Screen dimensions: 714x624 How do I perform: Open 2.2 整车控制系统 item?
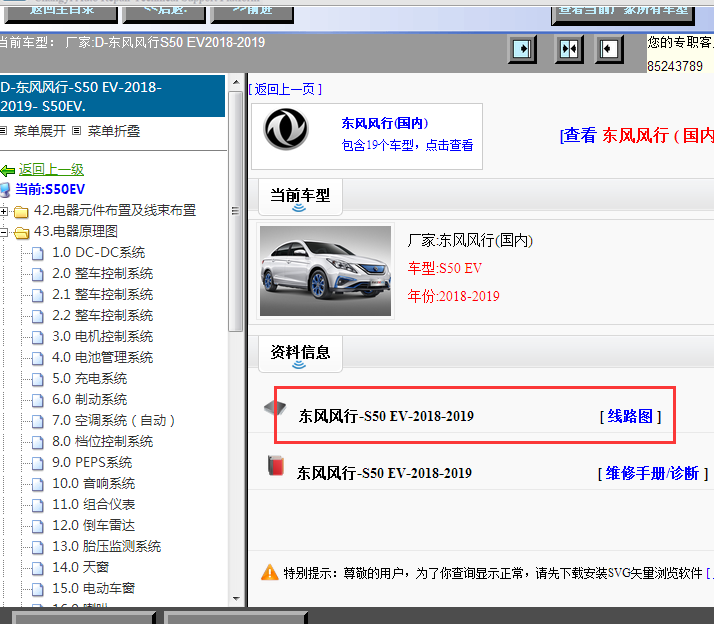pos(102,316)
